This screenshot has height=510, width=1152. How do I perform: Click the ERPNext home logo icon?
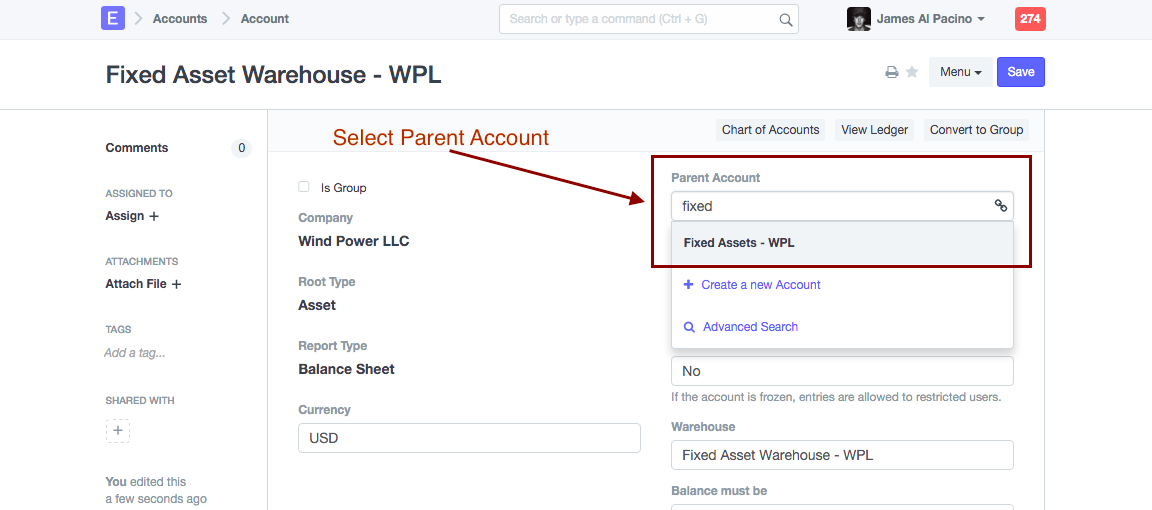[x=113, y=18]
